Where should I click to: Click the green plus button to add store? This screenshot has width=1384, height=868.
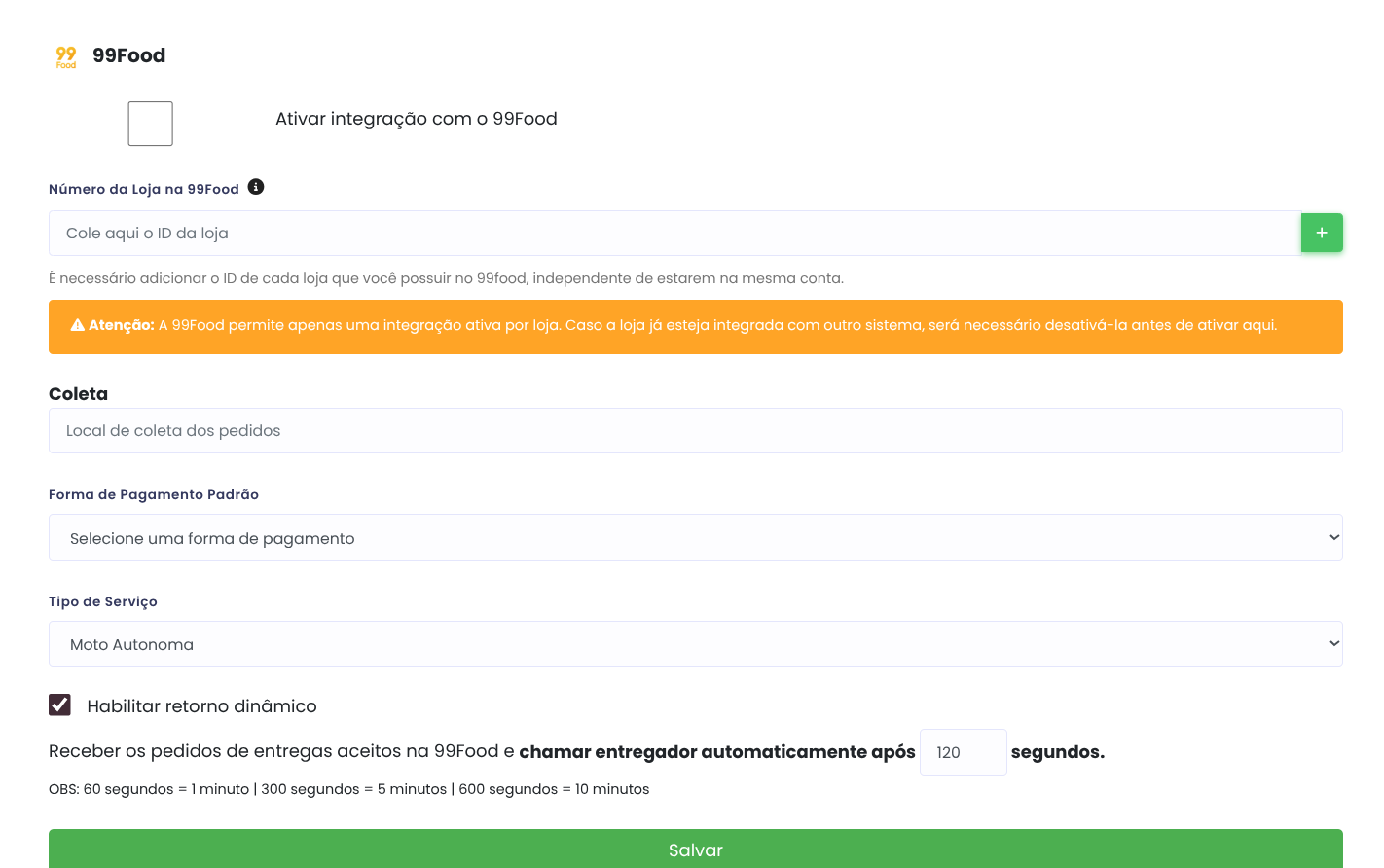tap(1322, 233)
